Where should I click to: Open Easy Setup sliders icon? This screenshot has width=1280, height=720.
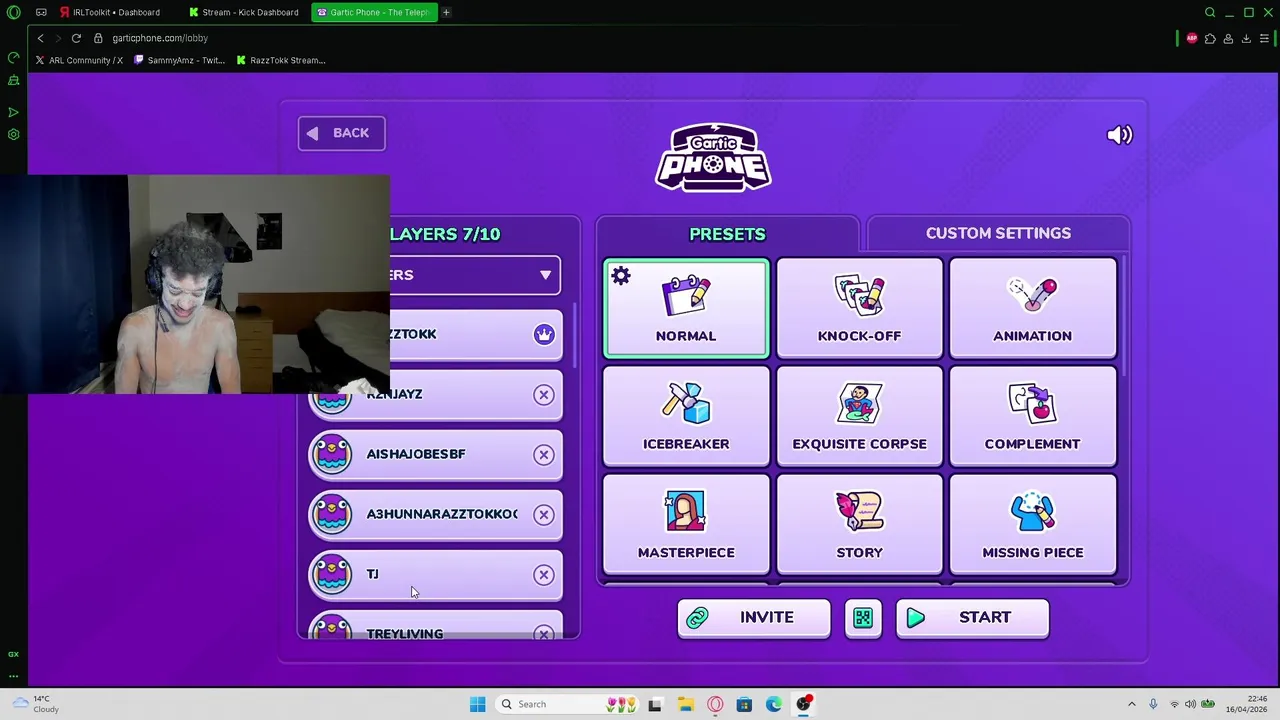point(1265,38)
